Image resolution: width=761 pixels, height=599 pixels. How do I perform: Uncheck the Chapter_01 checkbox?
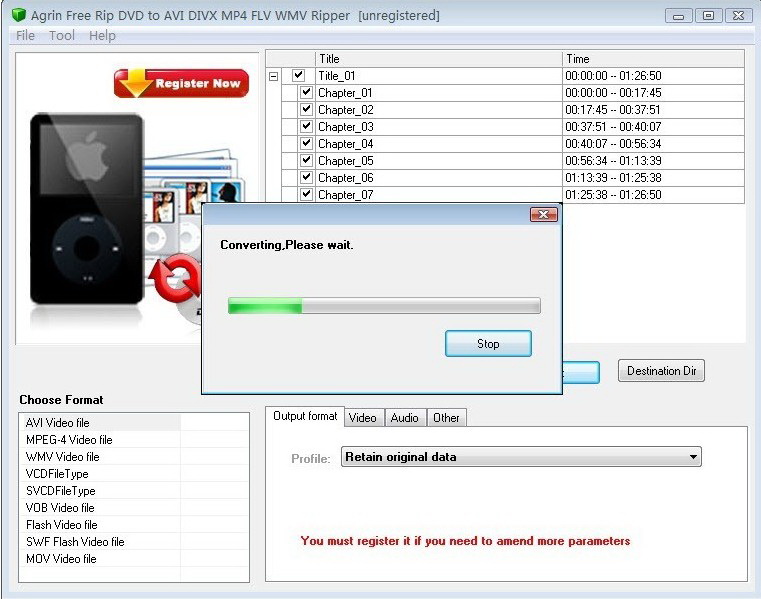(306, 92)
